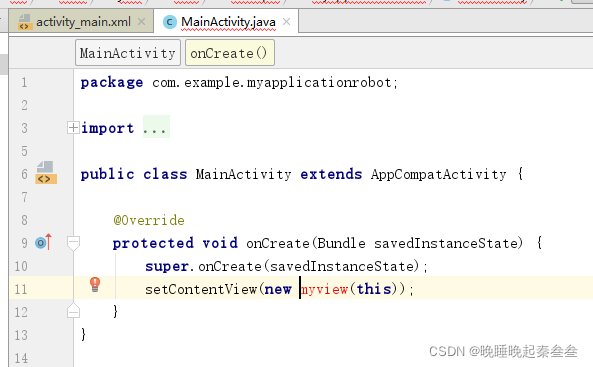Click the XML file icon on activity_main.xml tab
The width and height of the screenshot is (593, 367).
[25, 22]
